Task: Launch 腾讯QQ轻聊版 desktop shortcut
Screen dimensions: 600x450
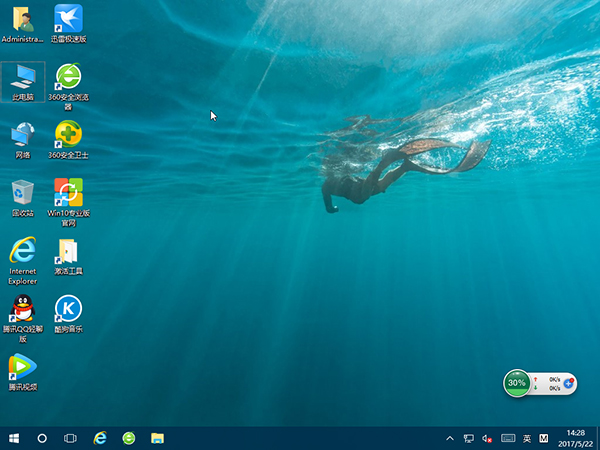Action: (22, 309)
